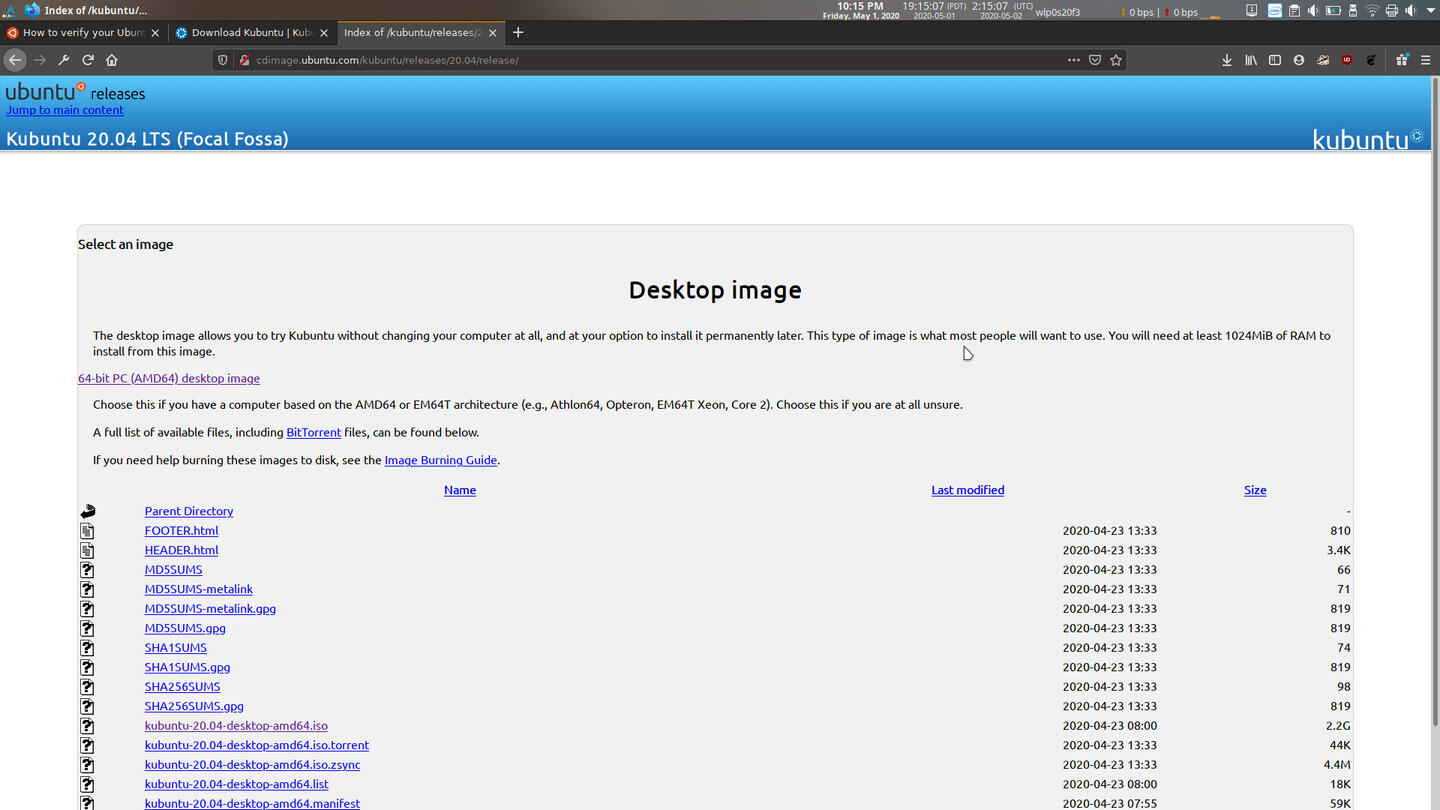Open kubuntu-20.04-desktop-amd64.list link
This screenshot has height=810, width=1440.
[236, 784]
